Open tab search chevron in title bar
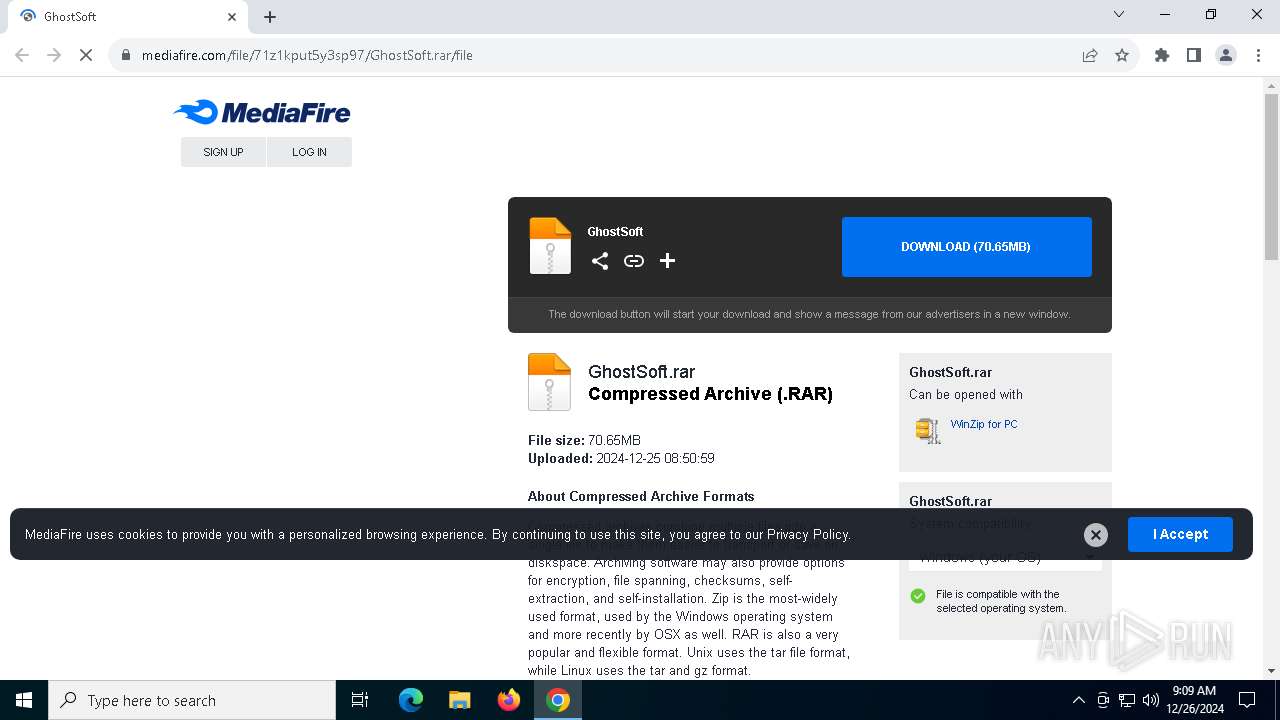The image size is (1280, 720). tap(1119, 14)
